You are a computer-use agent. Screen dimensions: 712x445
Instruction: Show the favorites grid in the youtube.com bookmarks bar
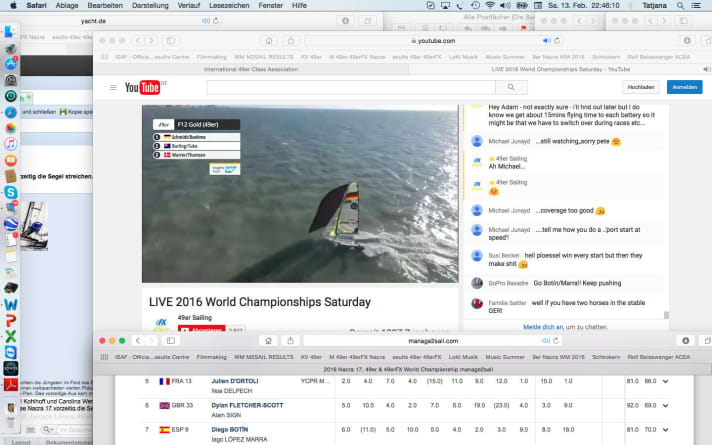(x=104, y=57)
